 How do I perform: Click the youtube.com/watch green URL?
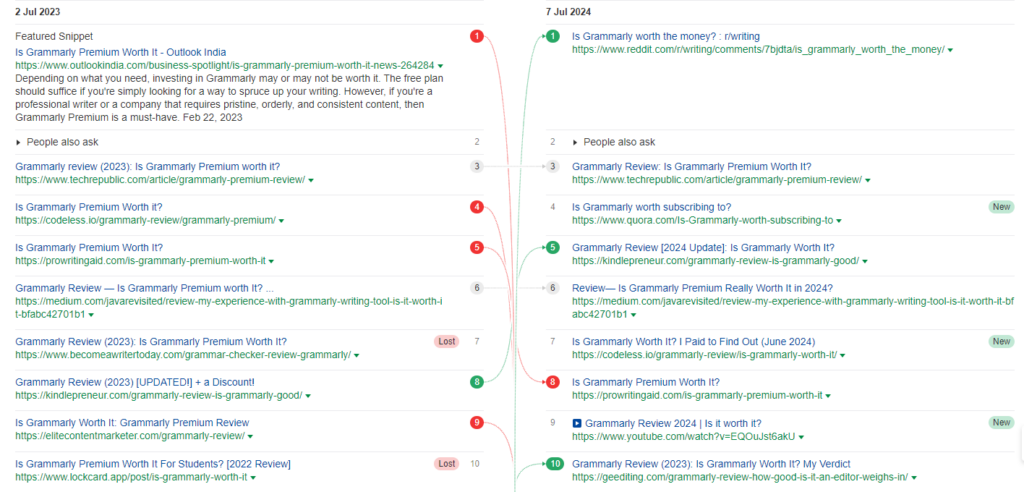[684, 436]
